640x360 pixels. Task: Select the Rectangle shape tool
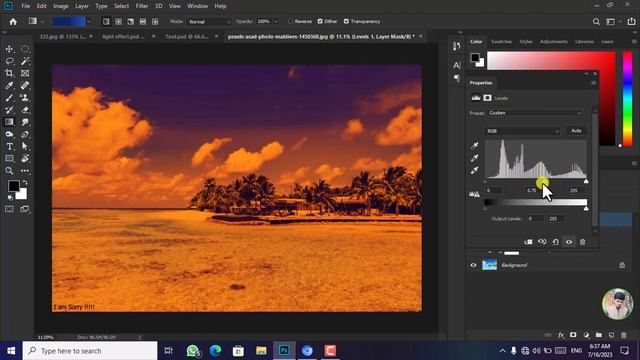[x=9, y=159]
